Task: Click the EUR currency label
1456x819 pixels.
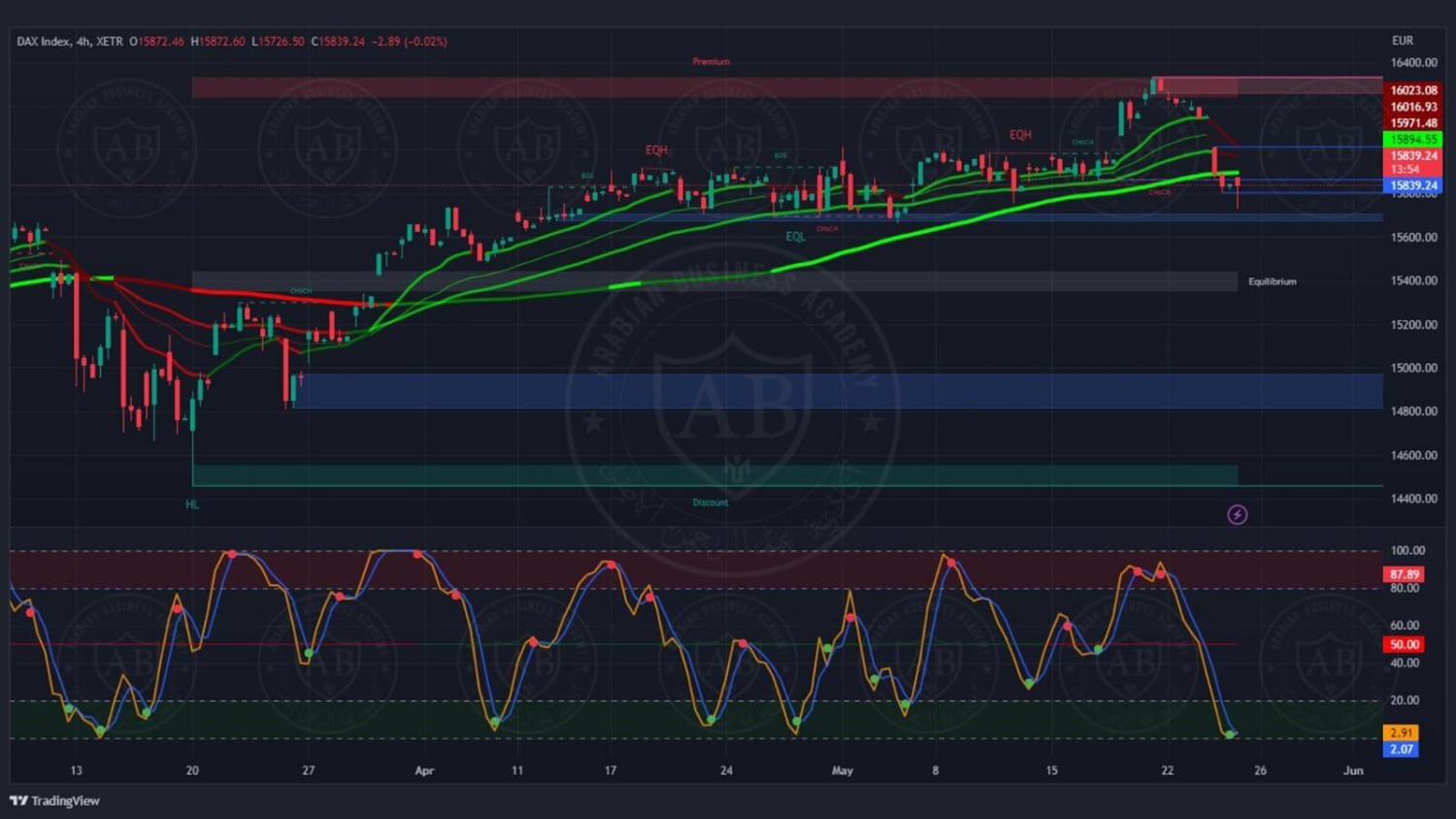Action: pos(1403,41)
